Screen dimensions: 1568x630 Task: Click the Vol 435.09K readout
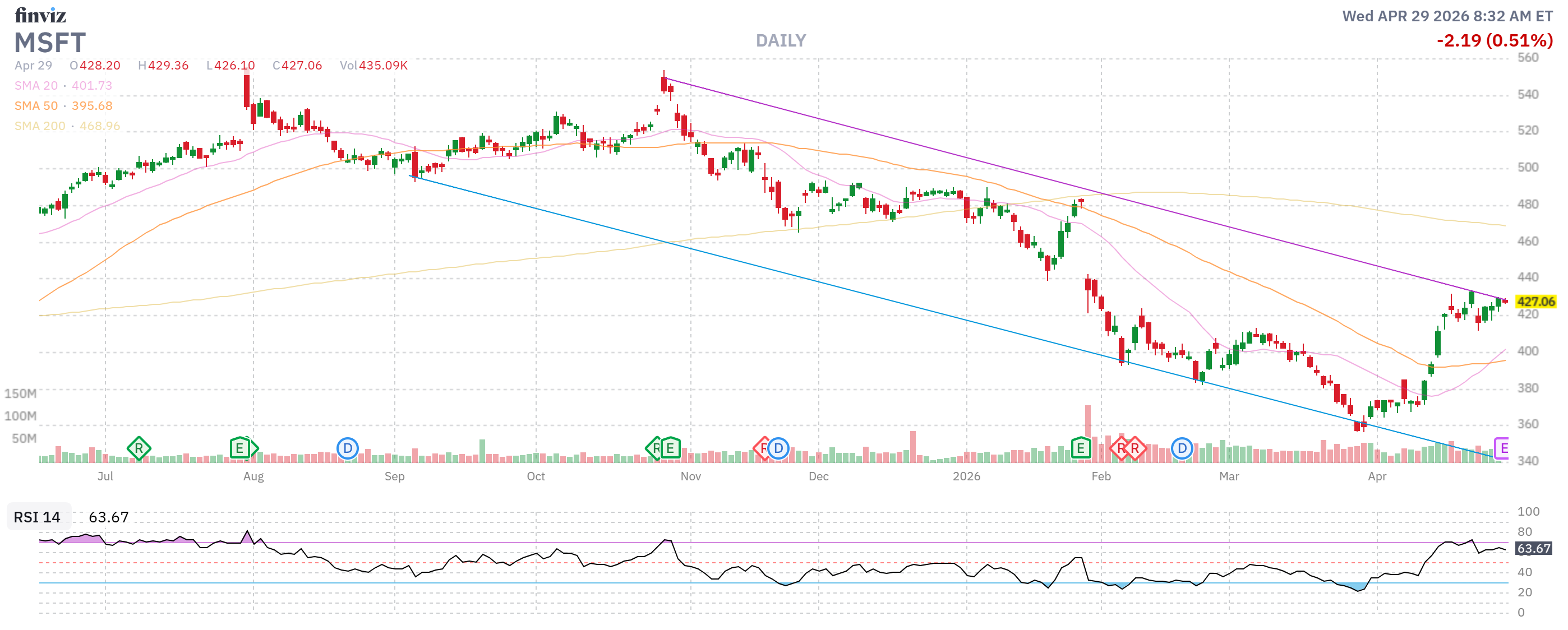pyautogui.click(x=373, y=66)
